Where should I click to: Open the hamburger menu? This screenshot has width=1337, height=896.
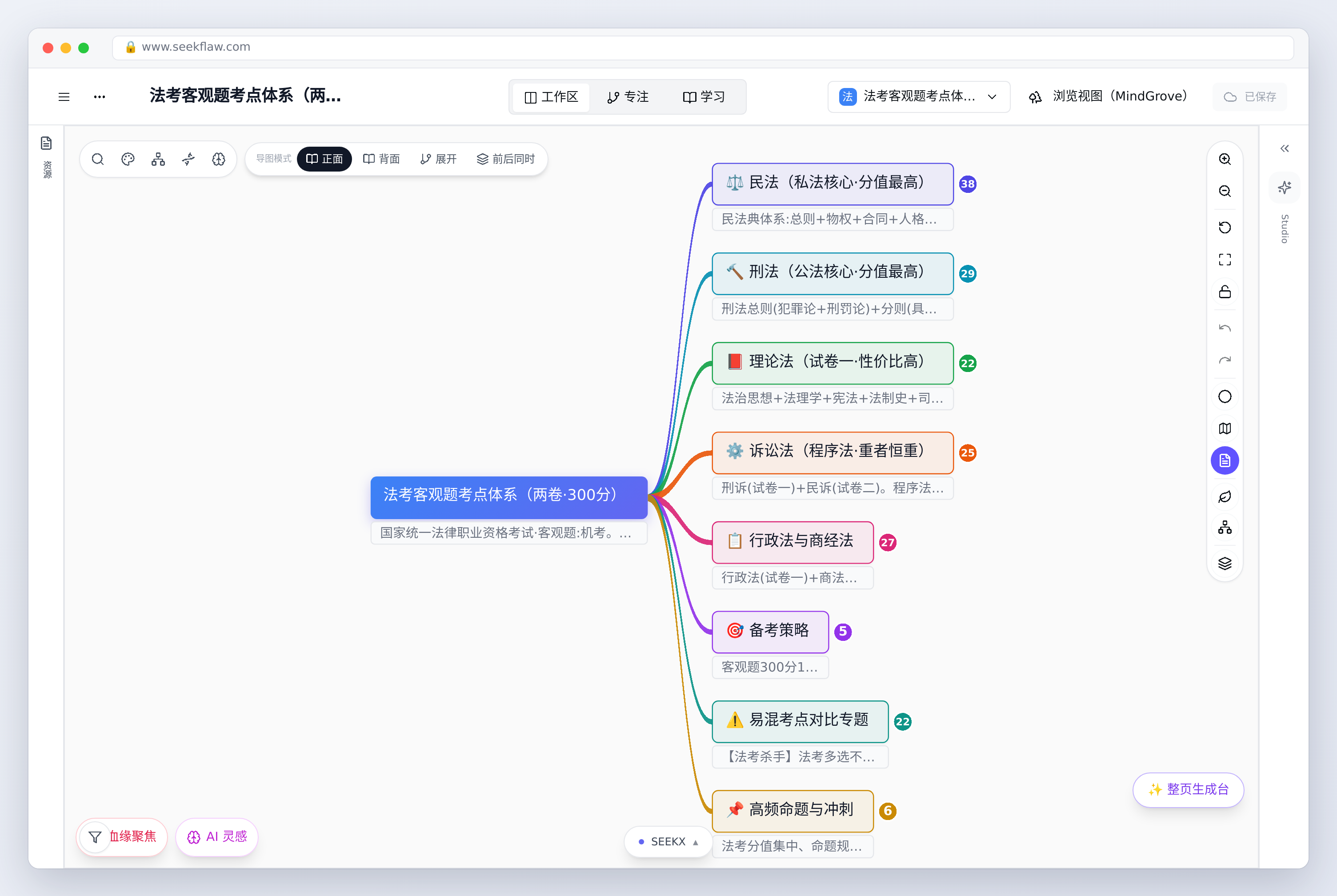tap(64, 97)
